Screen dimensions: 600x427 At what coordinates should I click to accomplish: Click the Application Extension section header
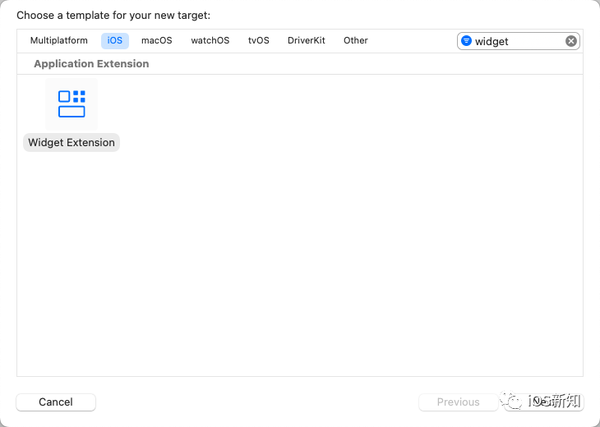tap(91, 64)
